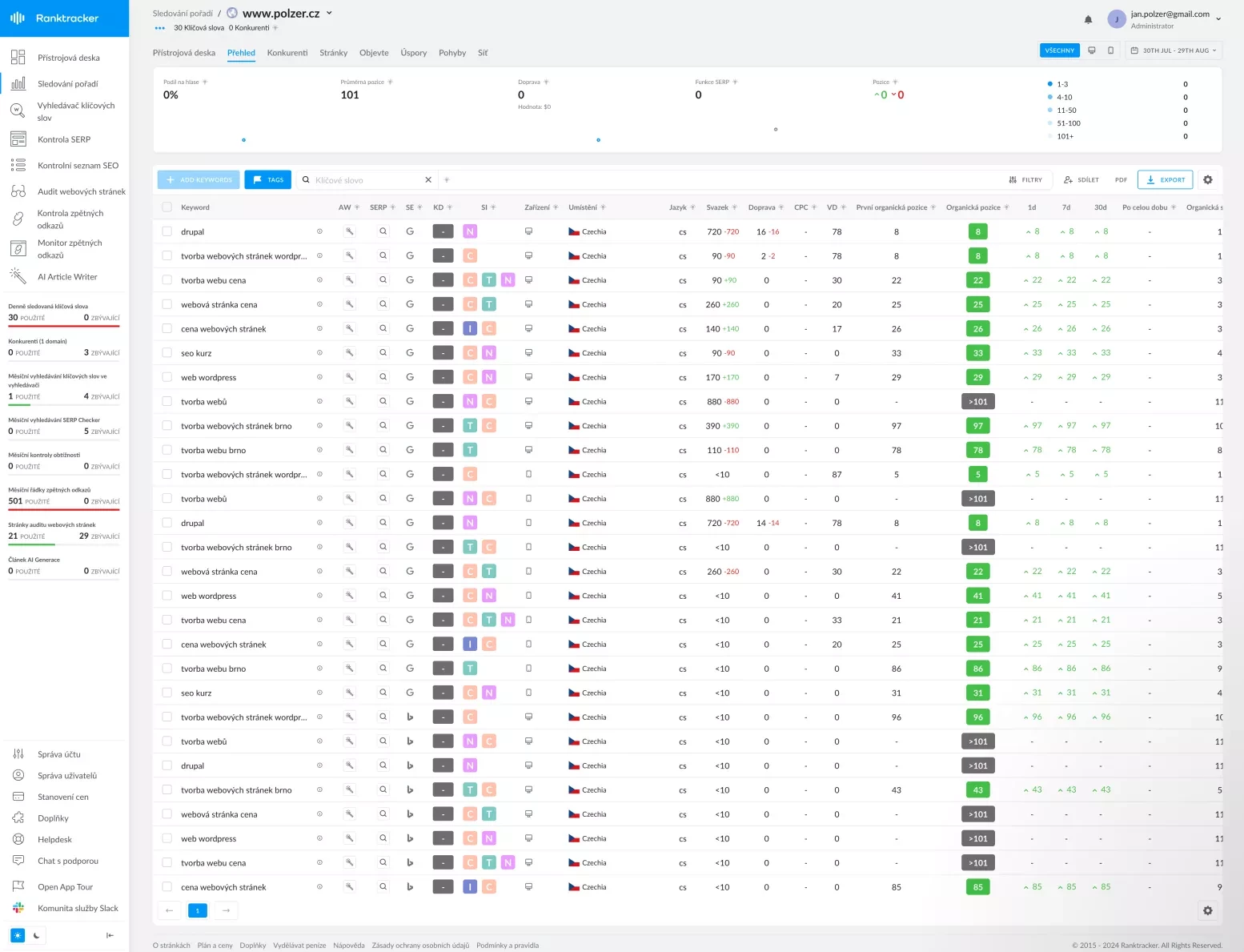Toggle select-all keywords checkbox
This screenshot has height=952, width=1244.
click(x=167, y=207)
